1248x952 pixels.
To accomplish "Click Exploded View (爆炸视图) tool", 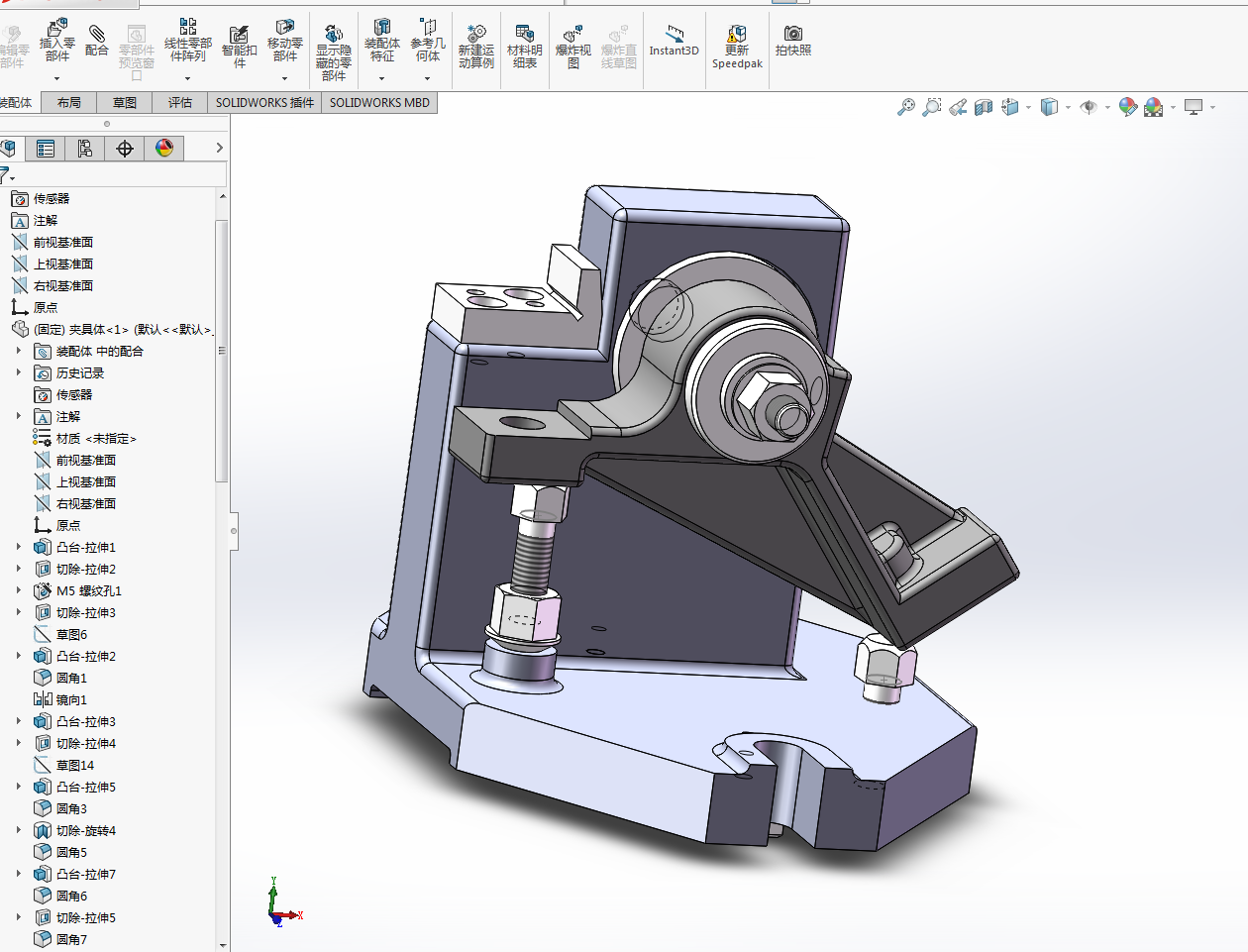I will pyautogui.click(x=572, y=47).
